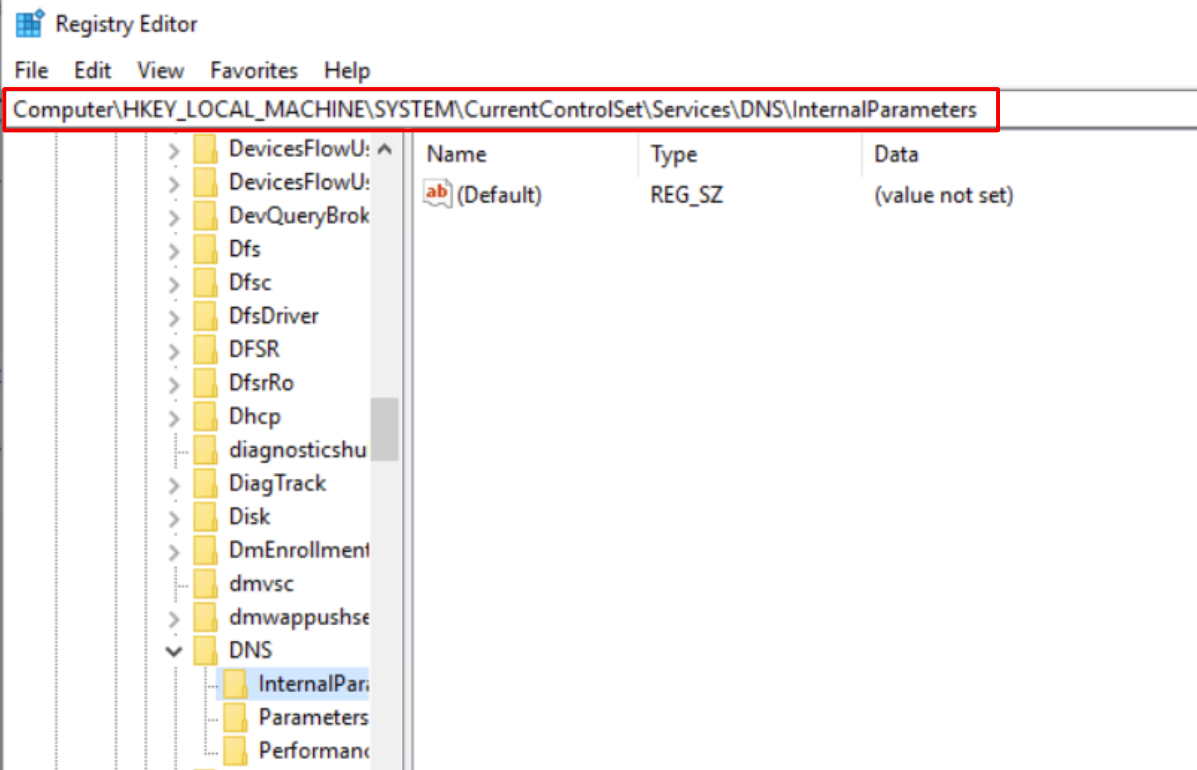
Task: Select the DiagTrack key label
Action: pyautogui.click(x=277, y=483)
